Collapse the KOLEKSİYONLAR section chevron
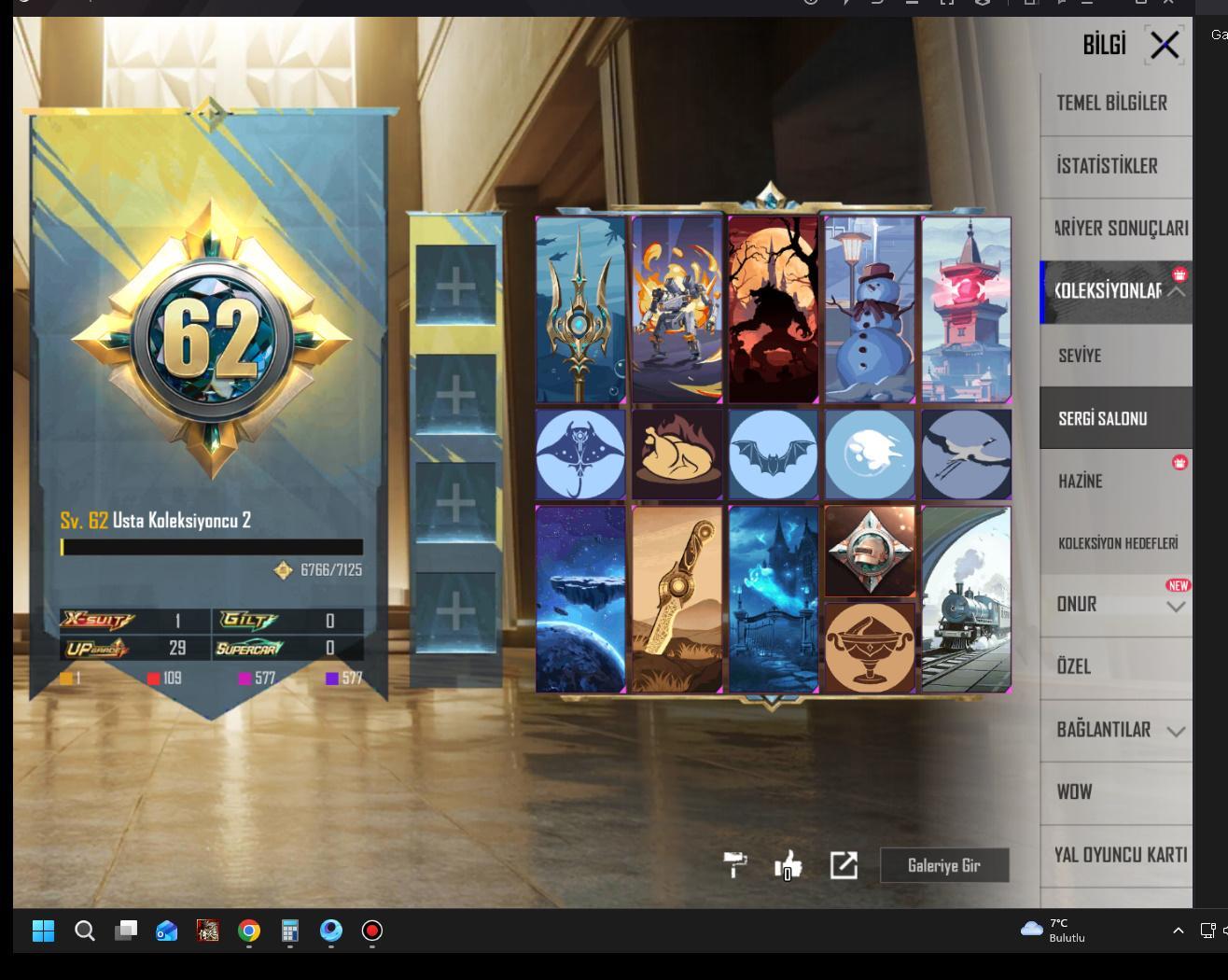The width and height of the screenshot is (1228, 980). pos(1177,291)
